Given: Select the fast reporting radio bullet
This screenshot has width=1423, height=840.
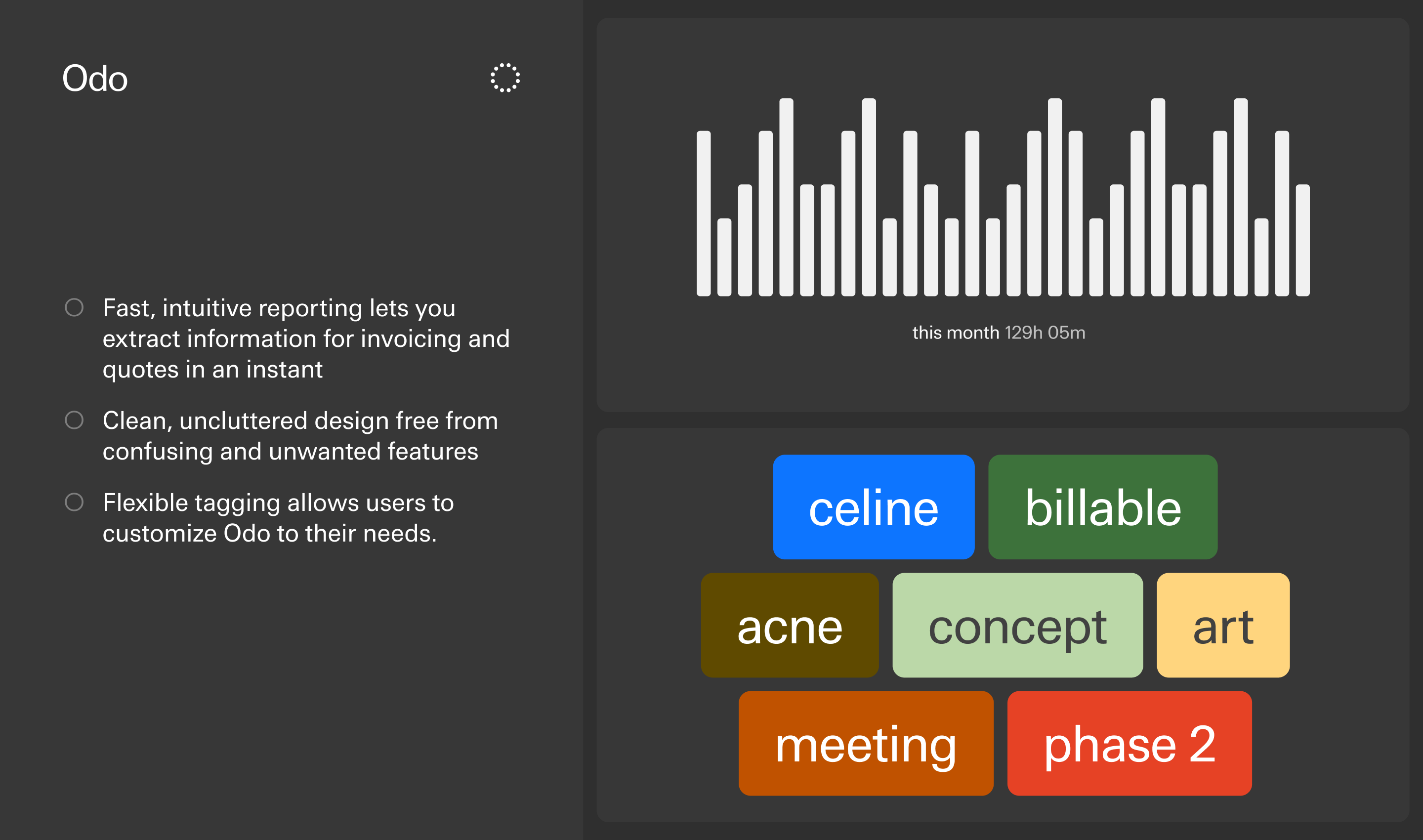Looking at the screenshot, I should tap(74, 307).
